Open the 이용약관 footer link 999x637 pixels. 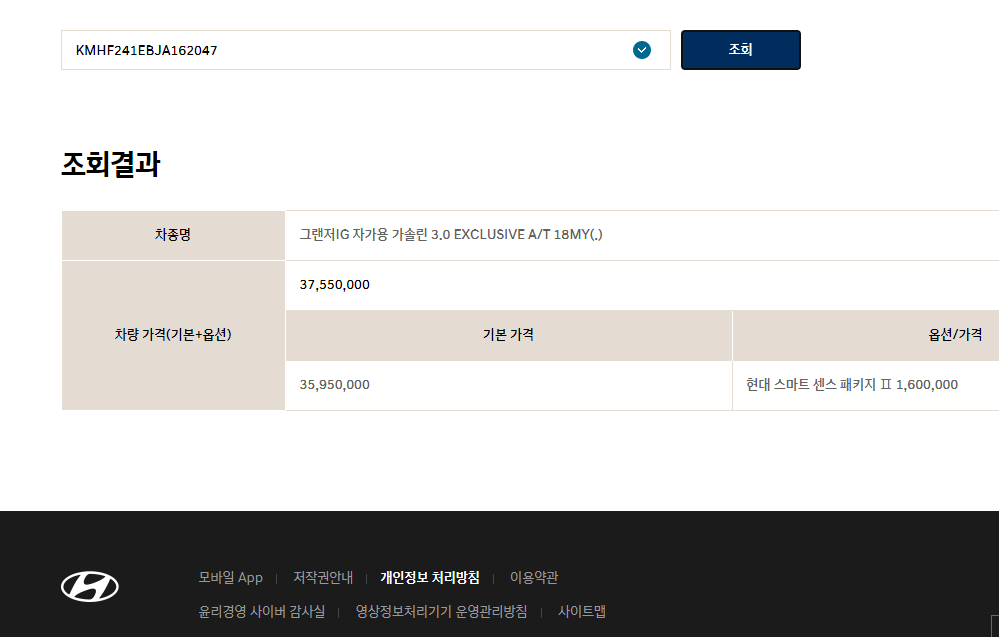[534, 578]
